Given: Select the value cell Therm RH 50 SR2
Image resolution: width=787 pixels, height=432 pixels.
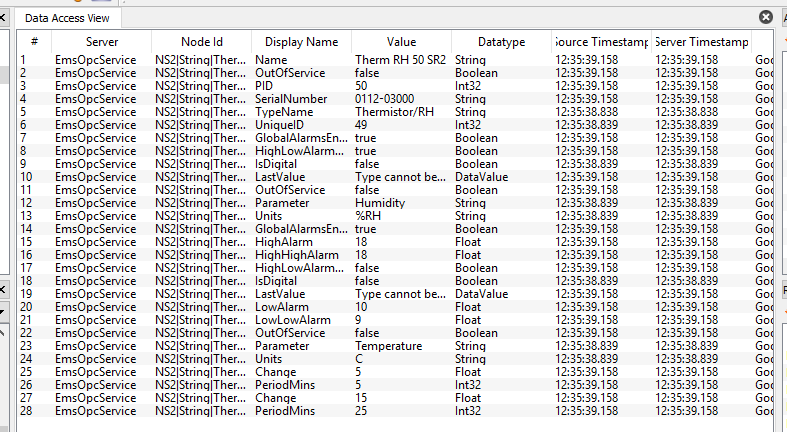Looking at the screenshot, I should pyautogui.click(x=400, y=60).
